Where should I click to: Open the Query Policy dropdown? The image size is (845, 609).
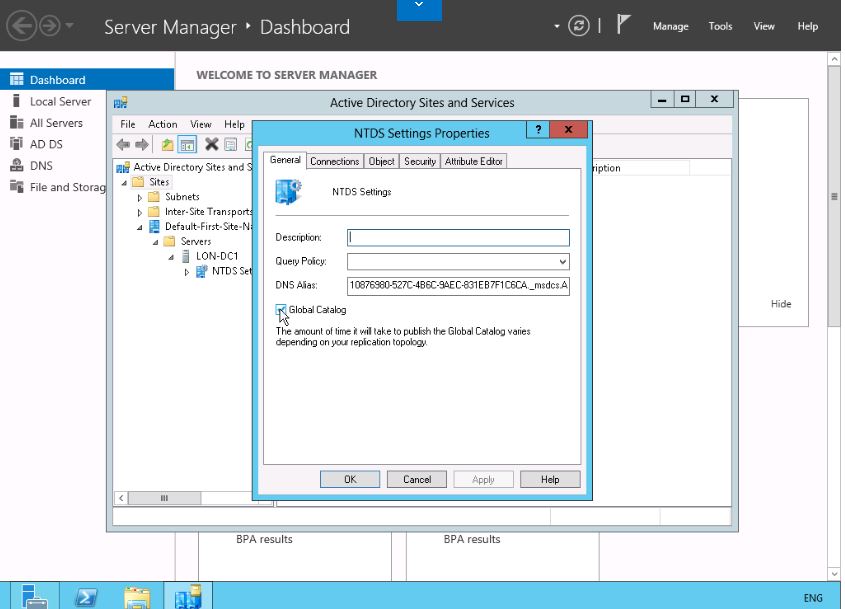[x=563, y=262]
